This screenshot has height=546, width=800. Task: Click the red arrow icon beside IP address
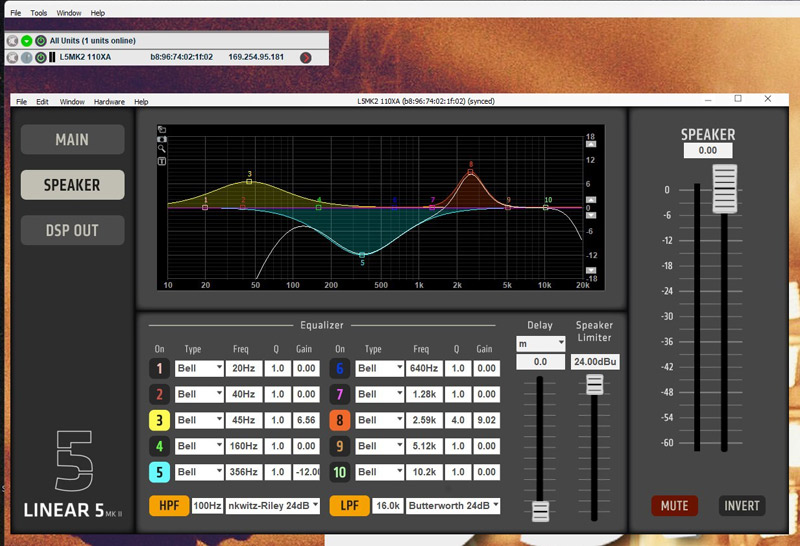[305, 57]
